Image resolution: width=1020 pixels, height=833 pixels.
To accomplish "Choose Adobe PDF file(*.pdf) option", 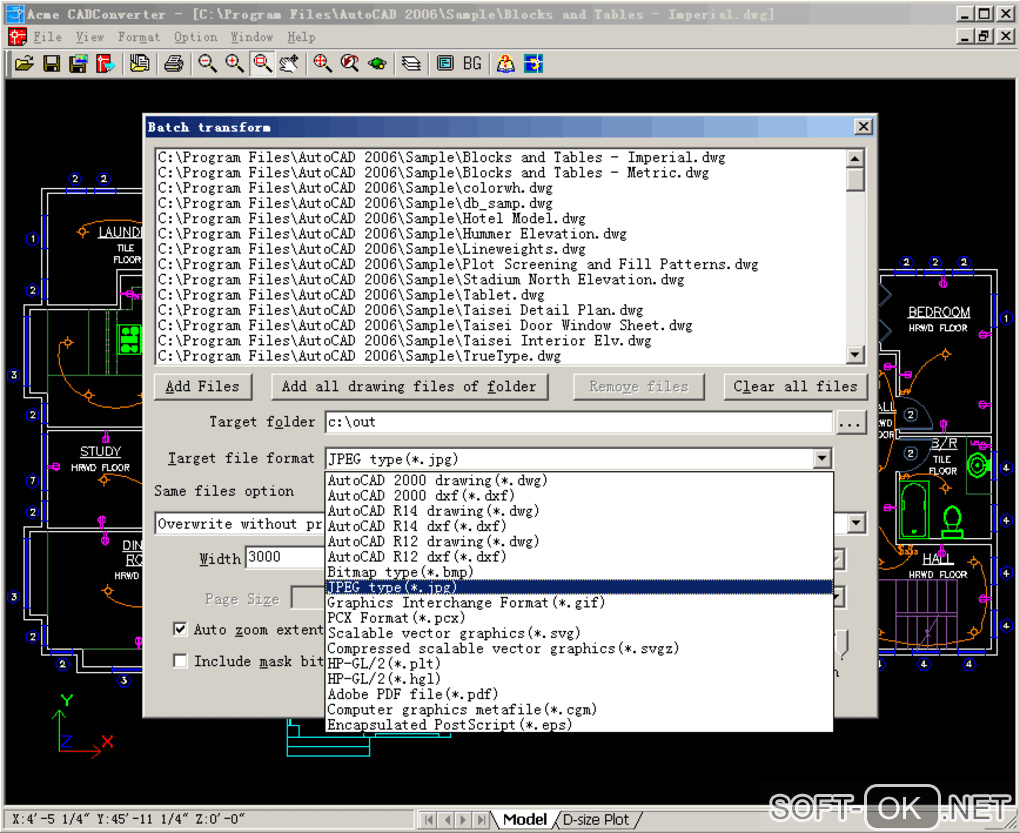I will pos(579,694).
